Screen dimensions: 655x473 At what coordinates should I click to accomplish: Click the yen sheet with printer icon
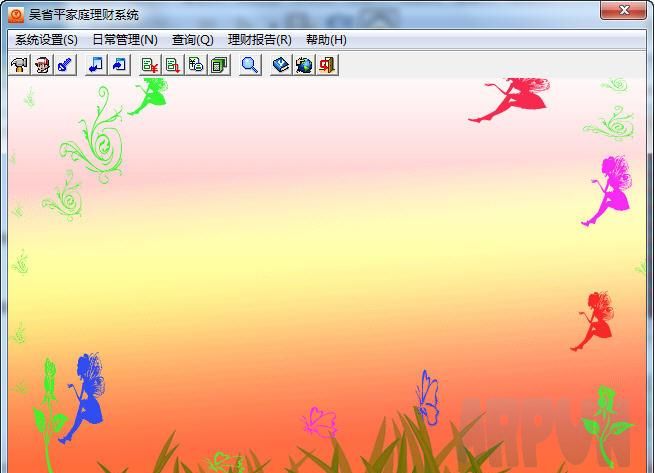pyautogui.click(x=196, y=65)
